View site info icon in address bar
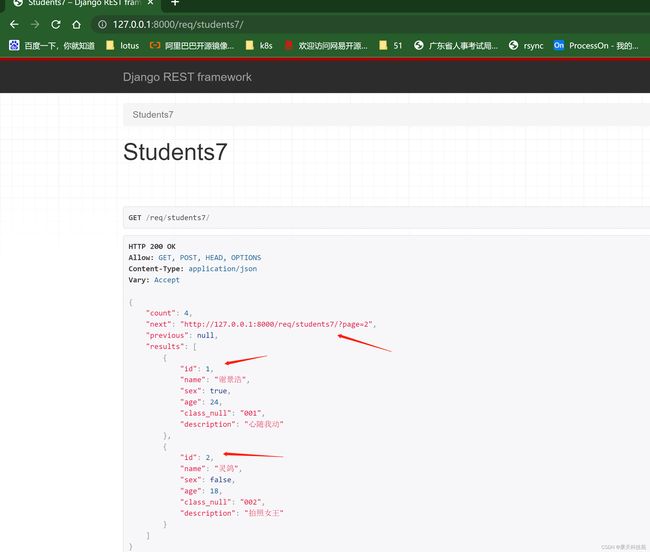 click(x=102, y=24)
